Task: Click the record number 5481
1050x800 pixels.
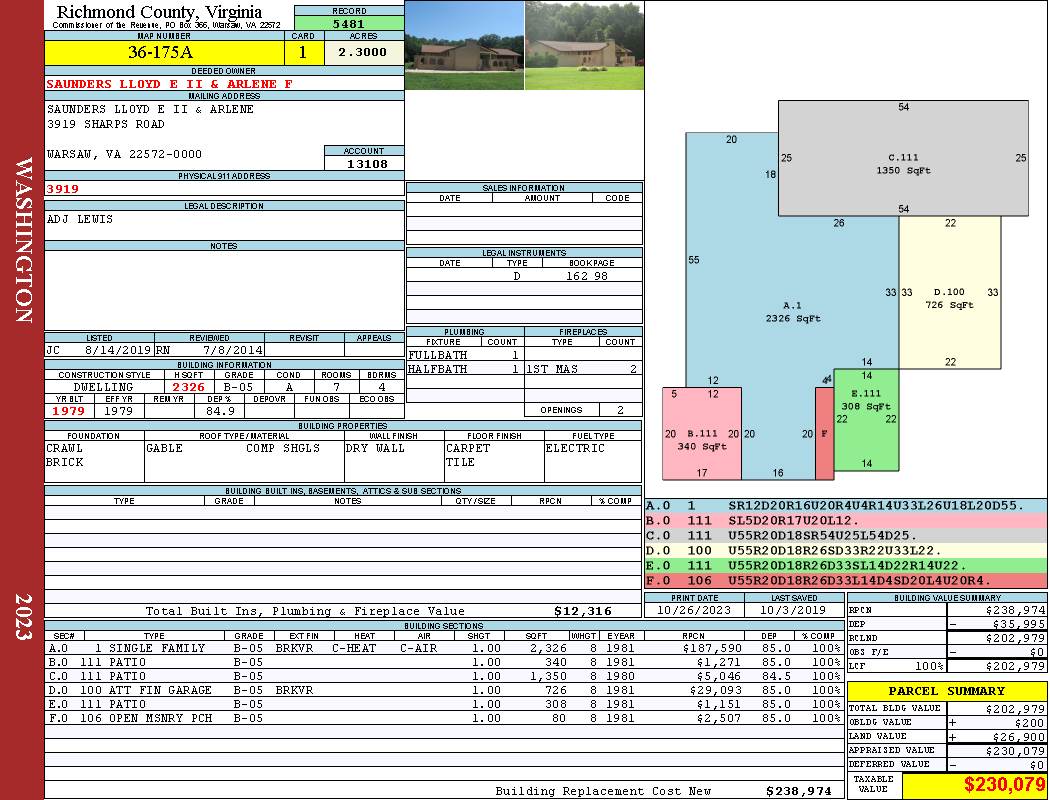Action: (349, 23)
